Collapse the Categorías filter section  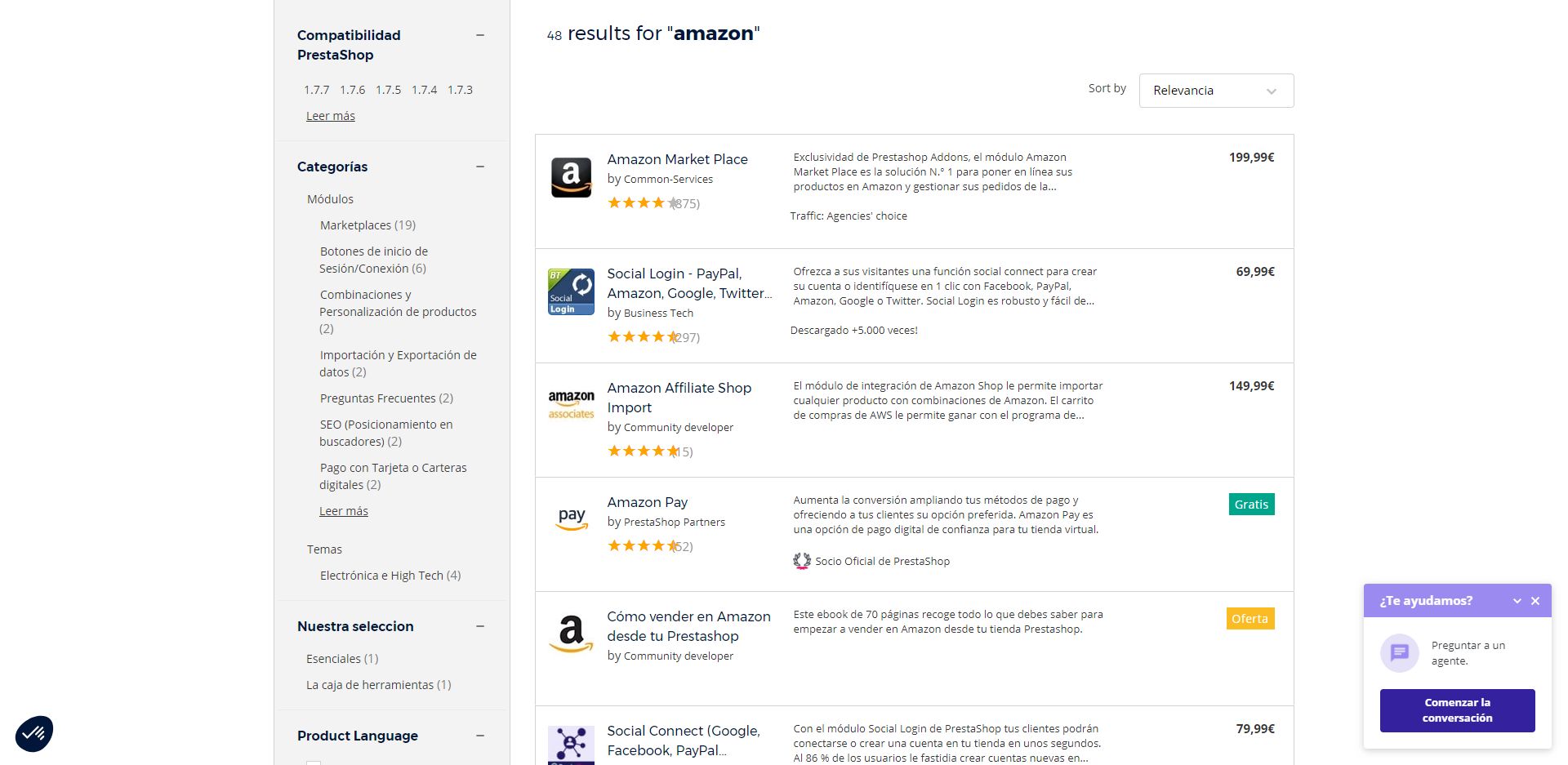click(480, 167)
